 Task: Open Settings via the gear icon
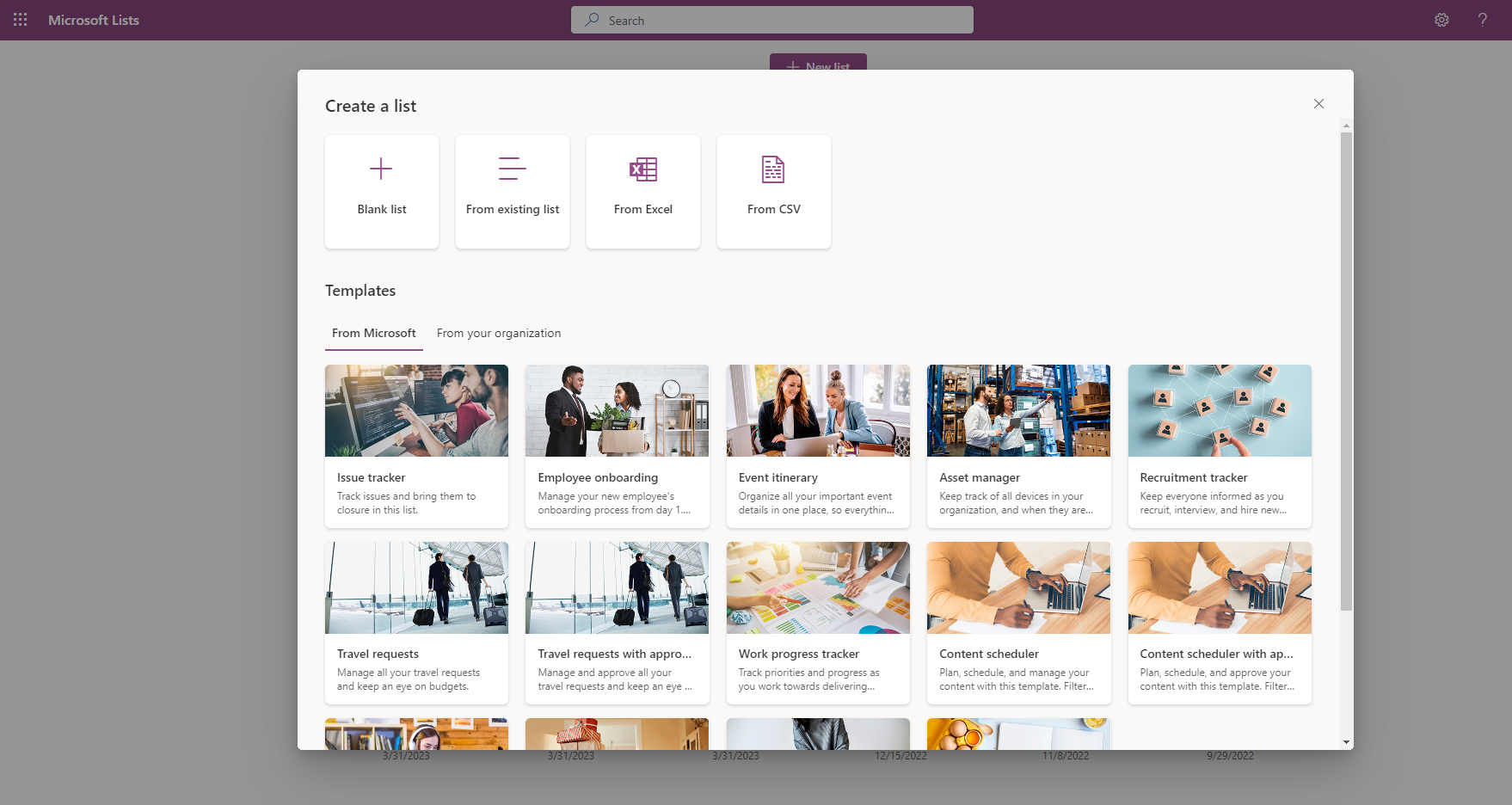(1441, 19)
